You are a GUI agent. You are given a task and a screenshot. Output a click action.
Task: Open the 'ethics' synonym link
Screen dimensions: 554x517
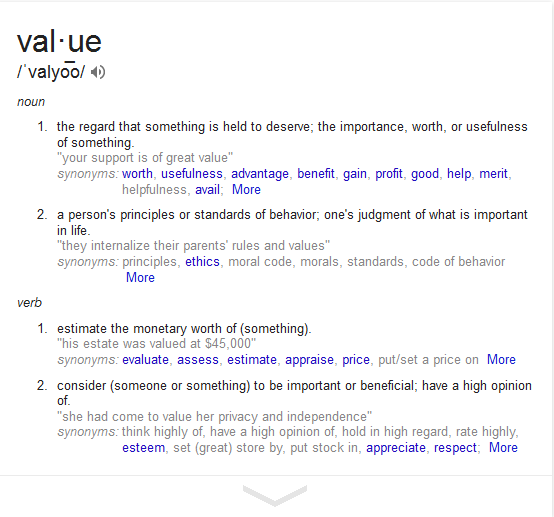202,262
